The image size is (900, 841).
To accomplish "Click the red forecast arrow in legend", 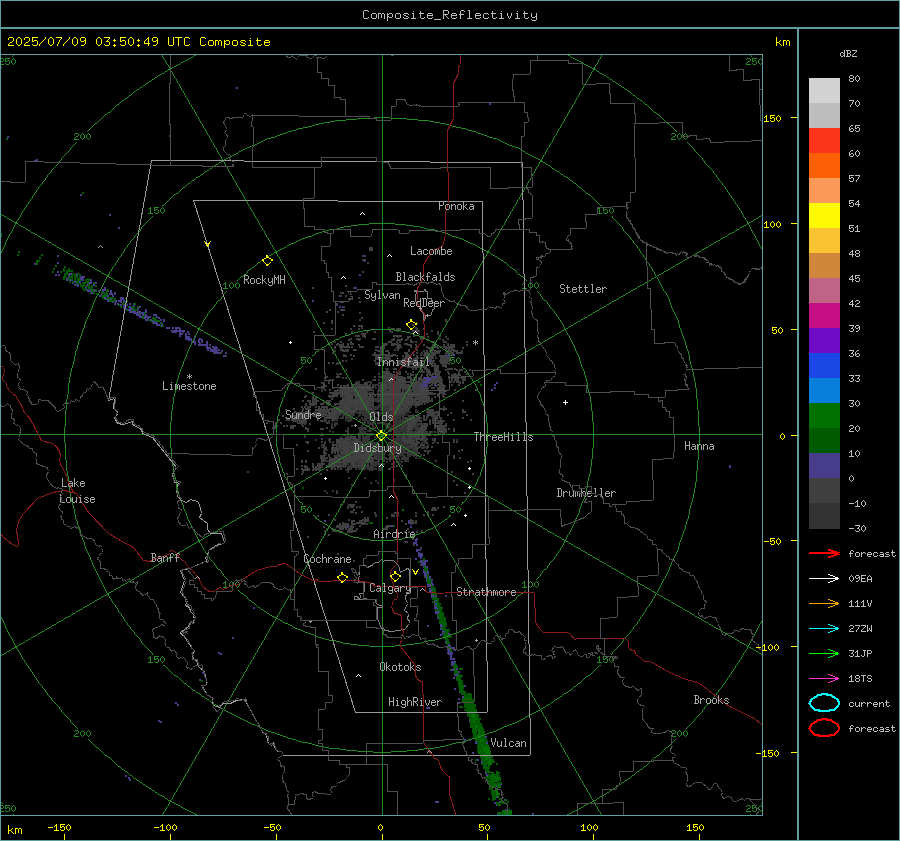I will point(824,553).
